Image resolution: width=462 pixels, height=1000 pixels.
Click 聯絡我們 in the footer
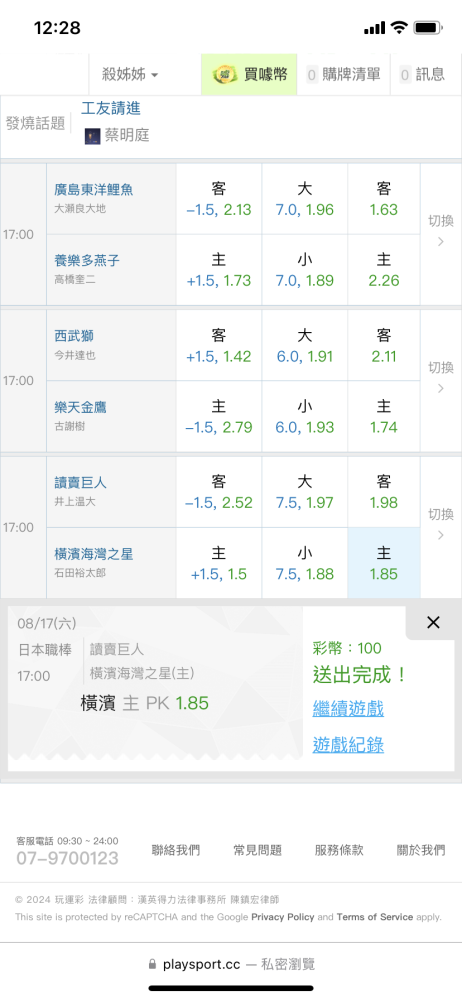[175, 849]
